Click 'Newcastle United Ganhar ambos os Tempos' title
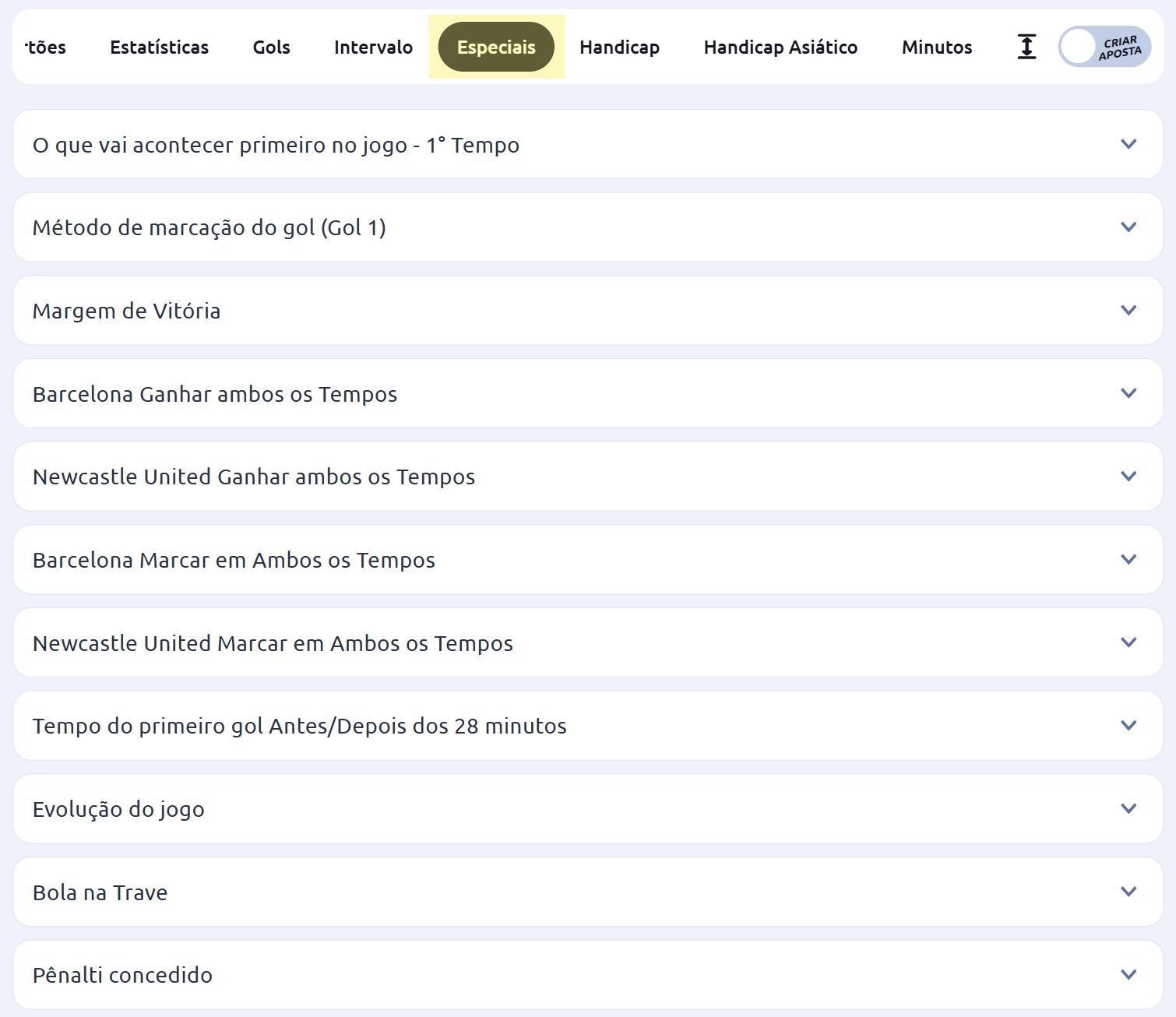The image size is (1176, 1017). click(x=254, y=477)
